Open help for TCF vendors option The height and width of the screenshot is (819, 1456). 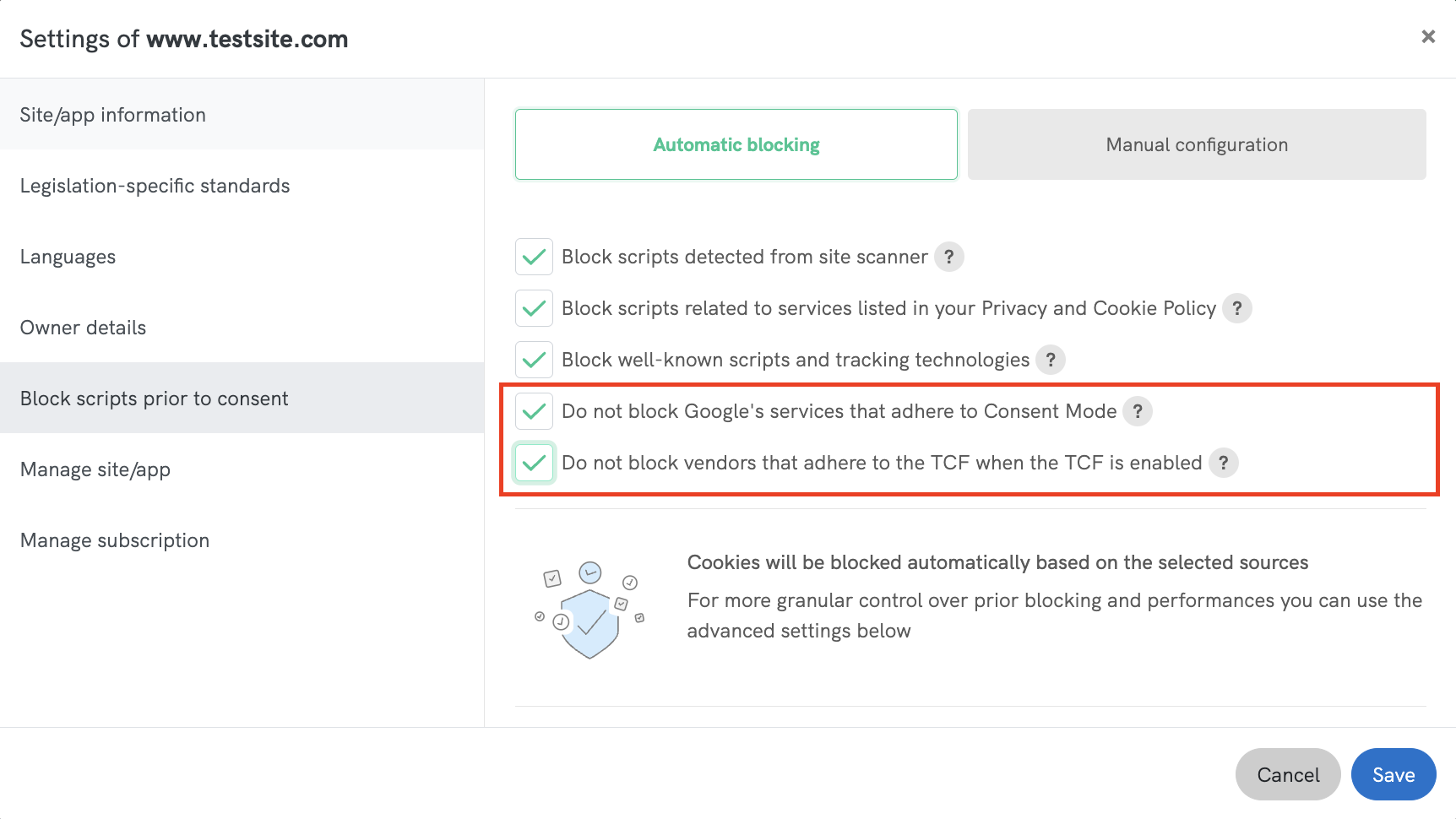[x=1224, y=463]
